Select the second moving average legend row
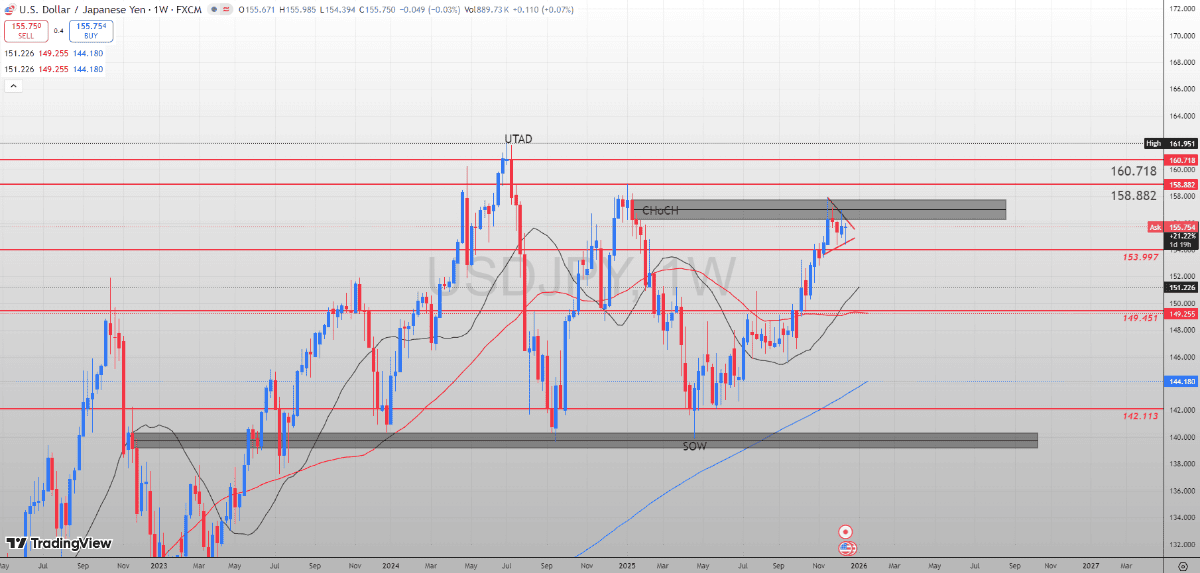 click(54, 68)
